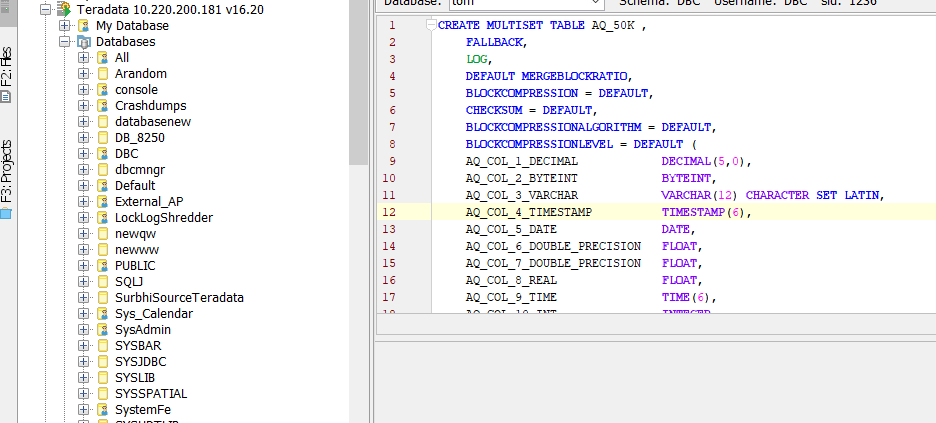Click the Databases folder icon
The height and width of the screenshot is (423, 936).
coord(83,42)
